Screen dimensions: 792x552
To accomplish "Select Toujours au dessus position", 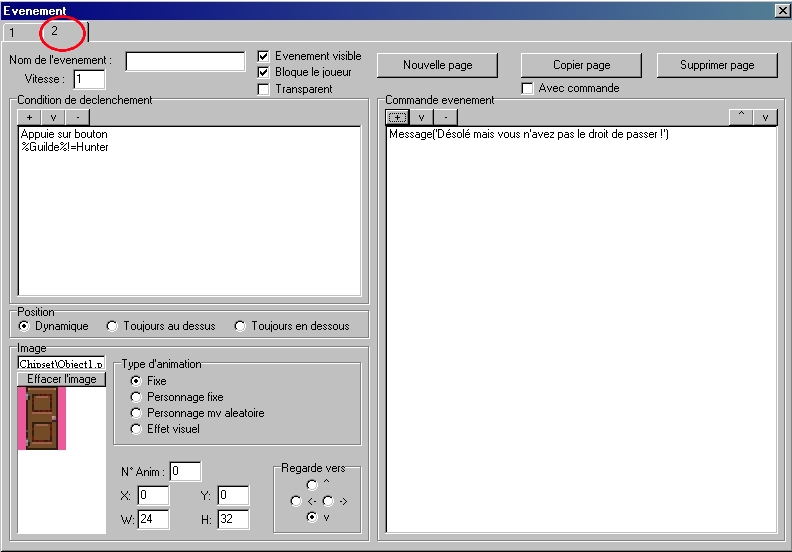I will pyautogui.click(x=113, y=326).
